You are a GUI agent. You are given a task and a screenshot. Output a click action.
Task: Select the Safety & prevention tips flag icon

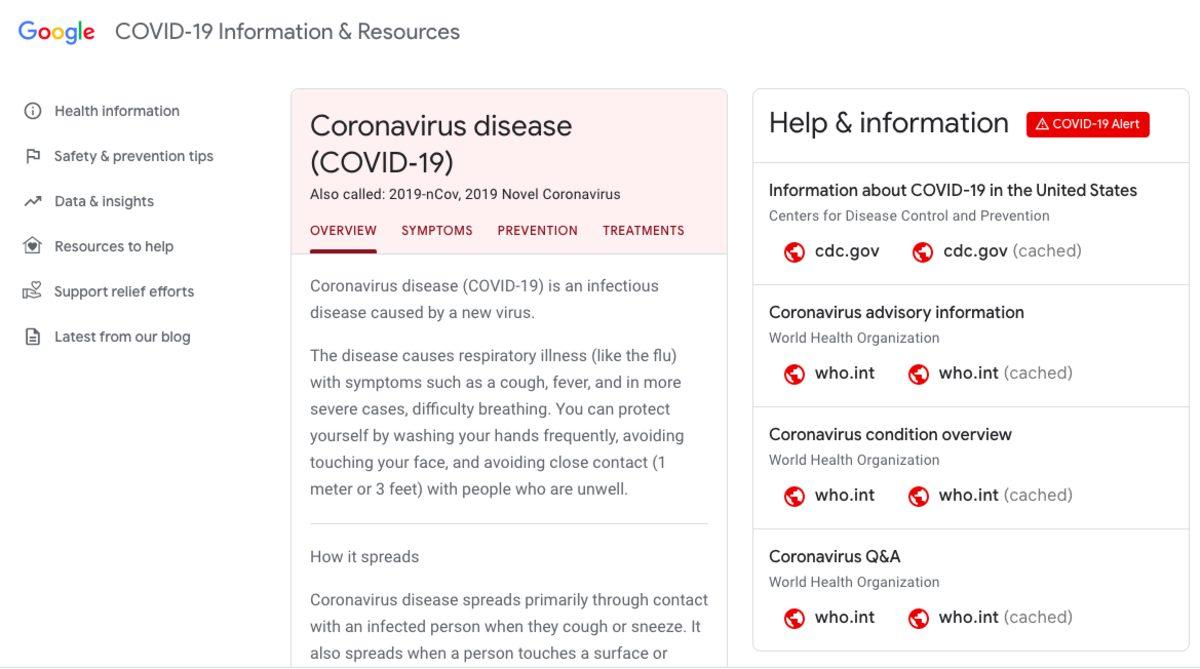(33, 155)
